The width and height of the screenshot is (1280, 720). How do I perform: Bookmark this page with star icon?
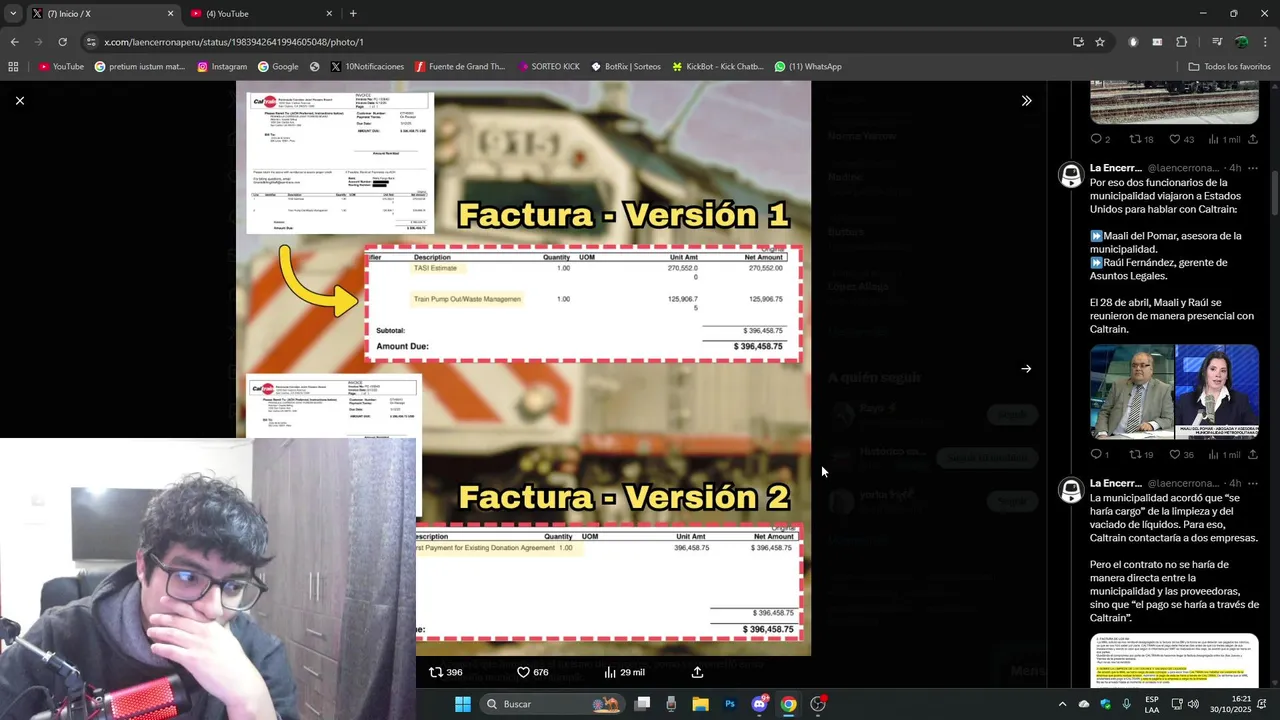[1100, 42]
